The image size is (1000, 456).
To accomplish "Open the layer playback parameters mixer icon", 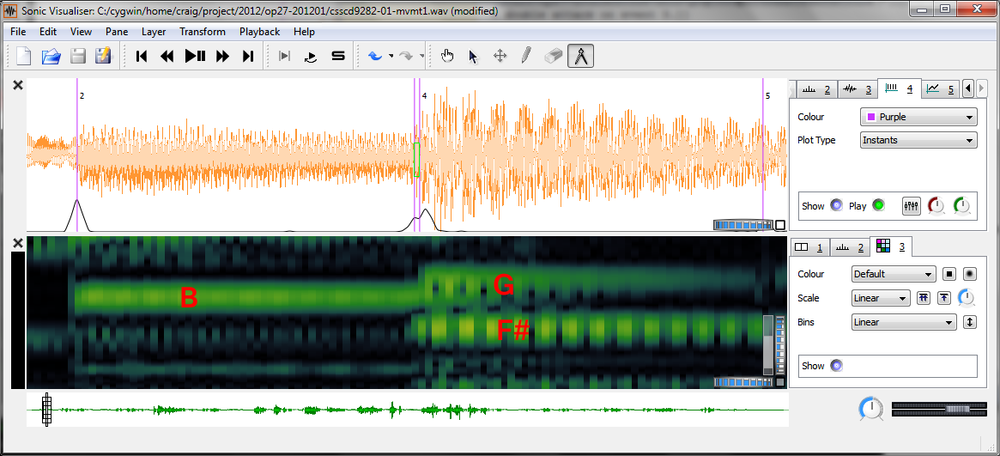I will 911,206.
